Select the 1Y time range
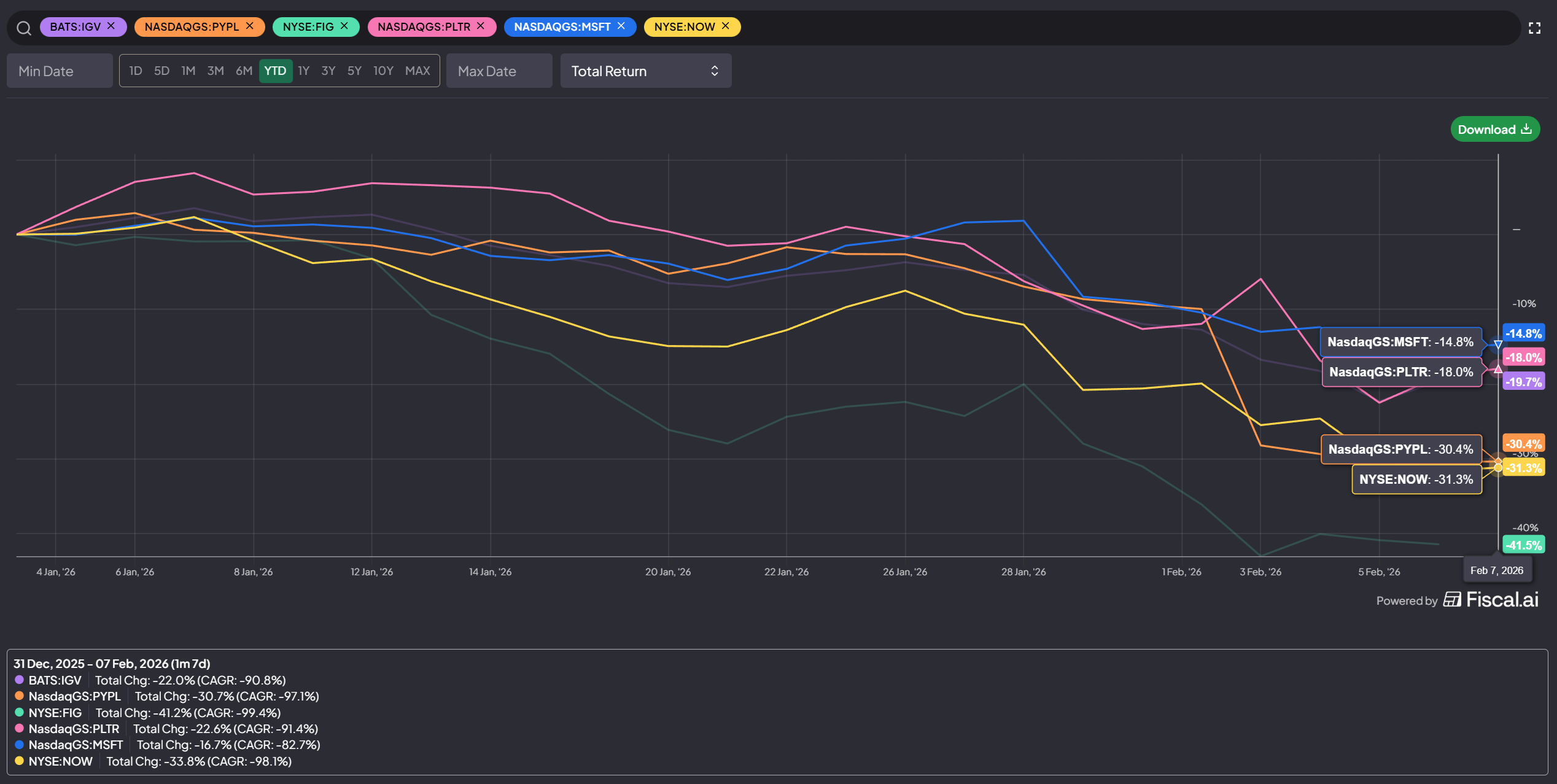 303,71
